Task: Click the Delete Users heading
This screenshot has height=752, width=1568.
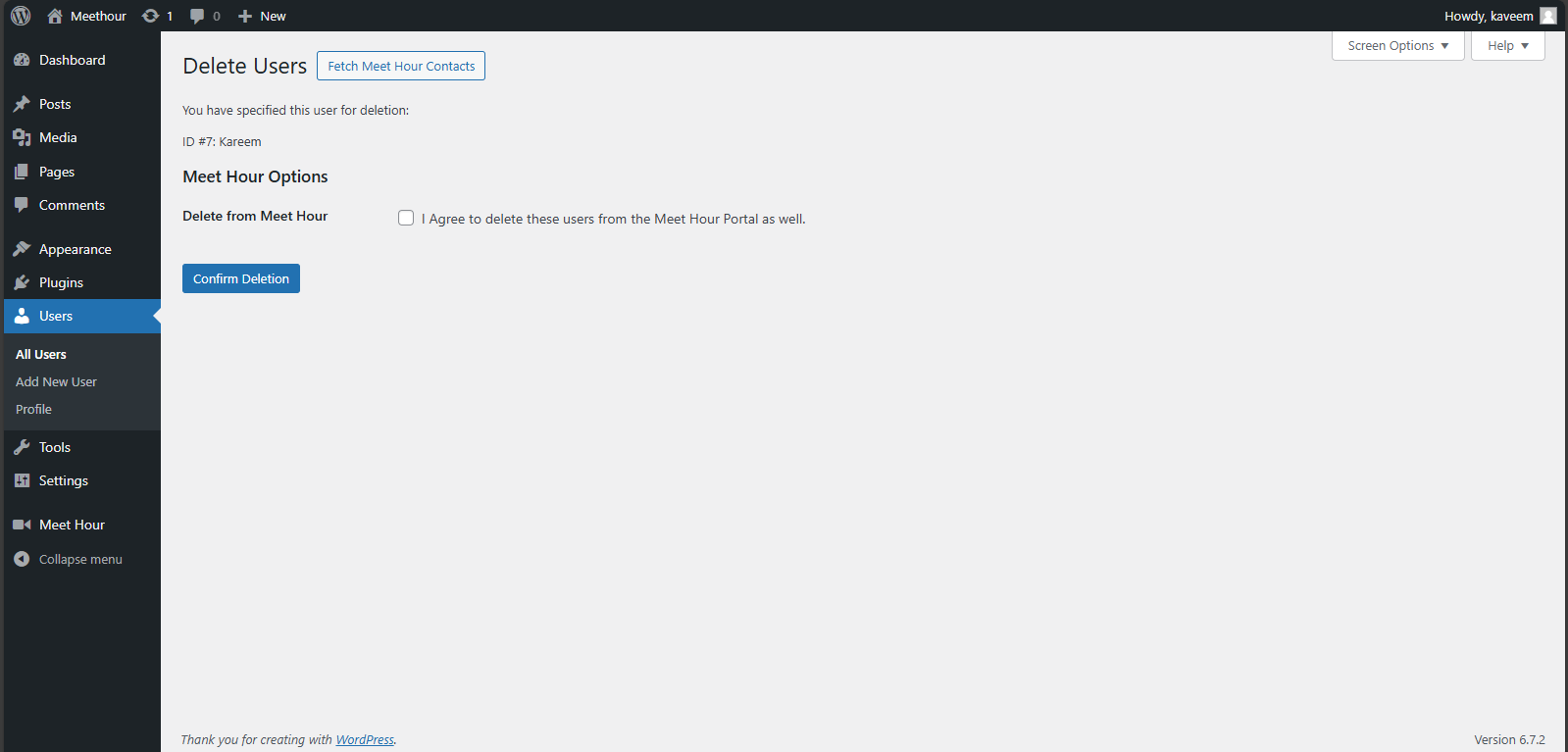Action: pos(245,66)
